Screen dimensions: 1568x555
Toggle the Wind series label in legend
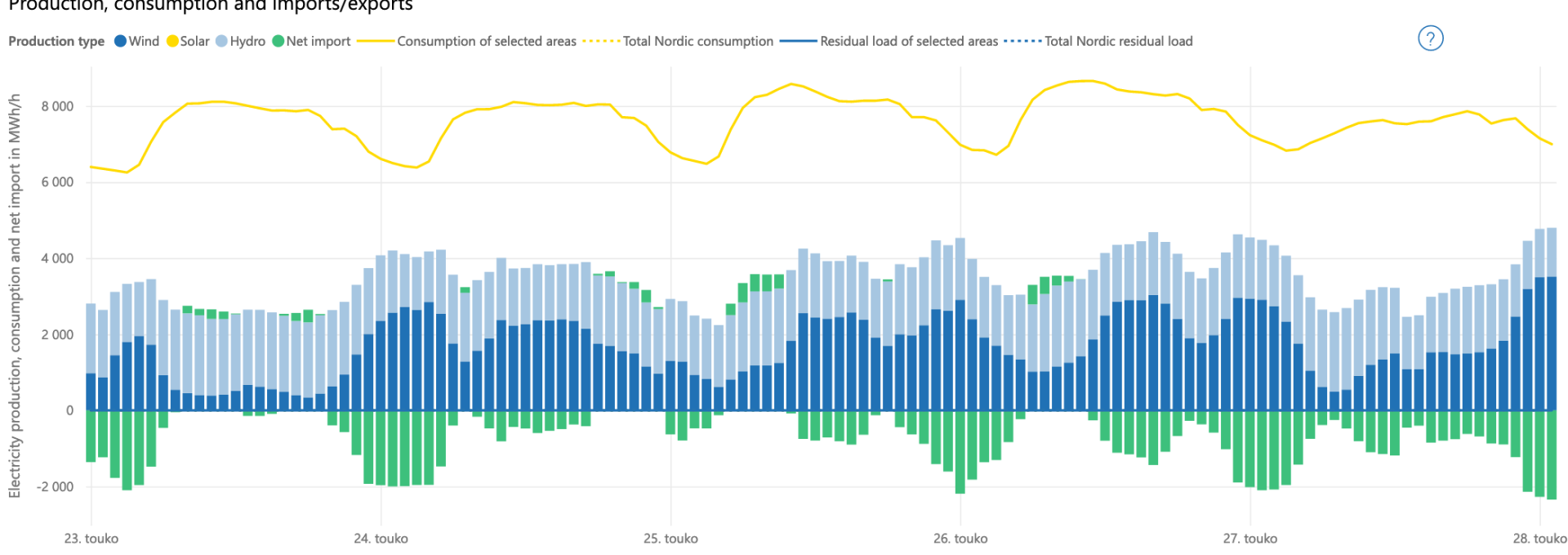(x=144, y=42)
